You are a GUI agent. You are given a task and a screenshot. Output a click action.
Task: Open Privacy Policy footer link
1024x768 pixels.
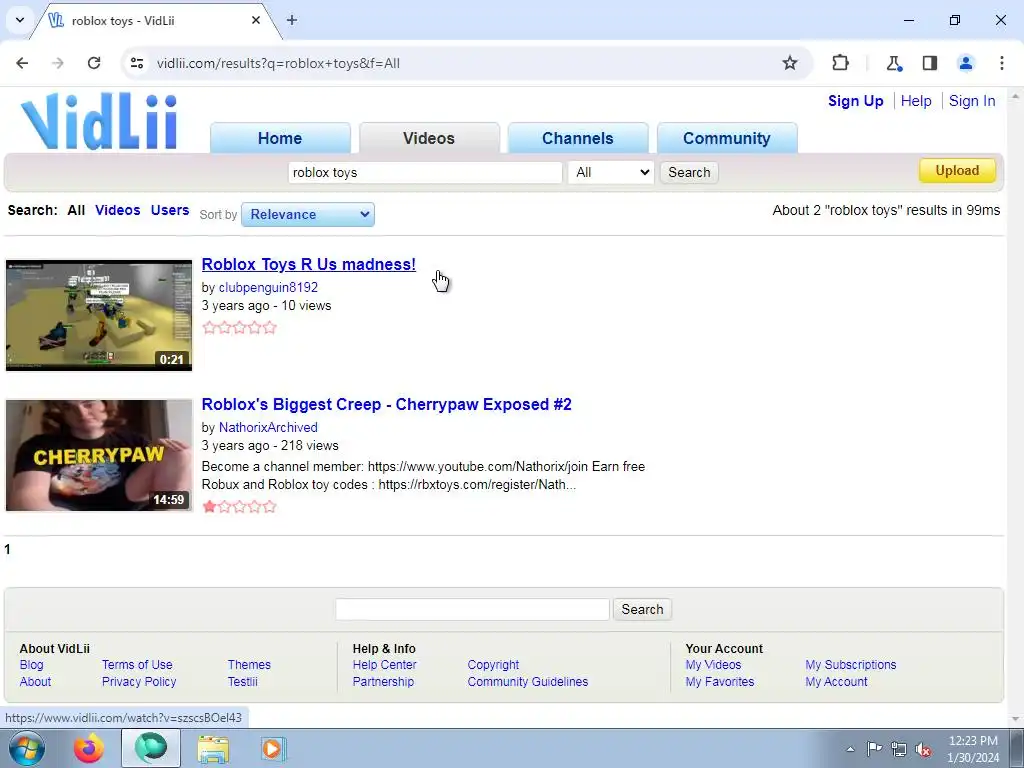(139, 681)
